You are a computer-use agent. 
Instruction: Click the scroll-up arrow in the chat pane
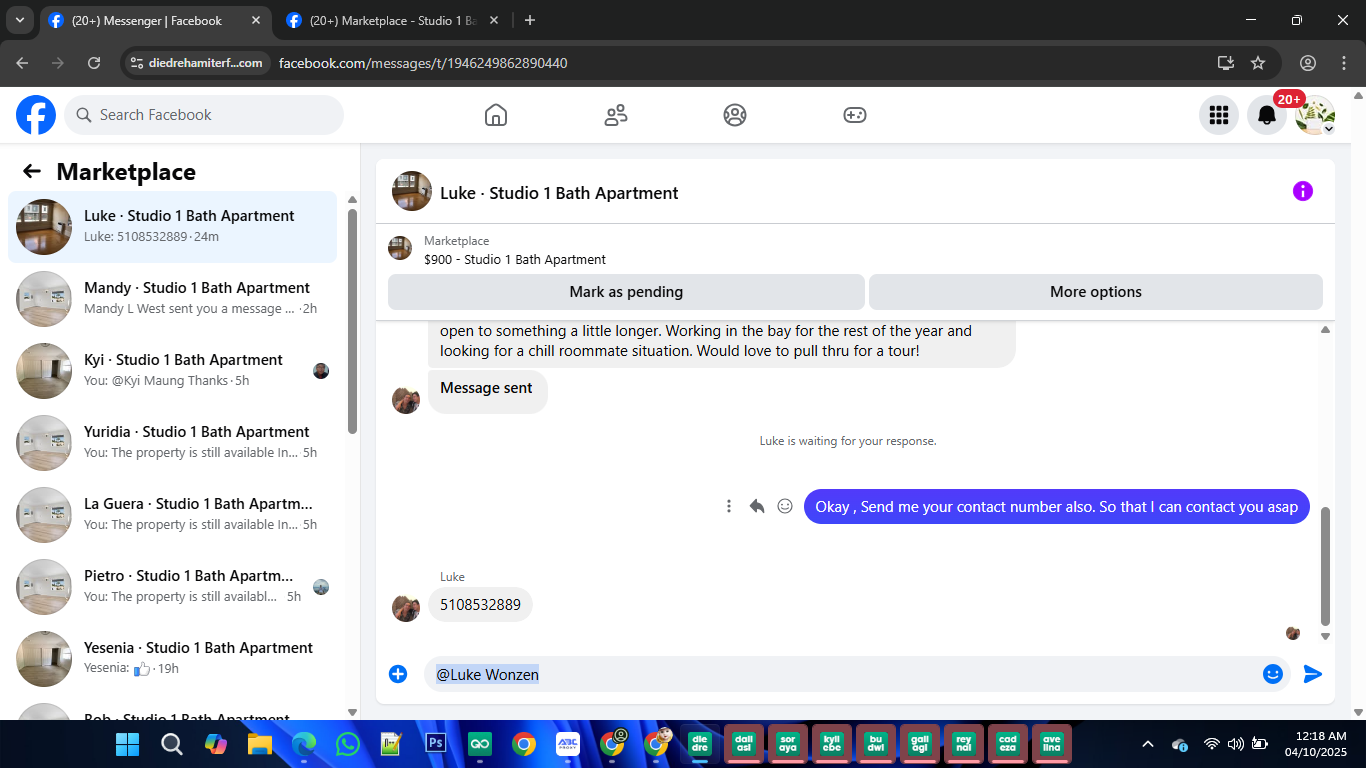1326,329
